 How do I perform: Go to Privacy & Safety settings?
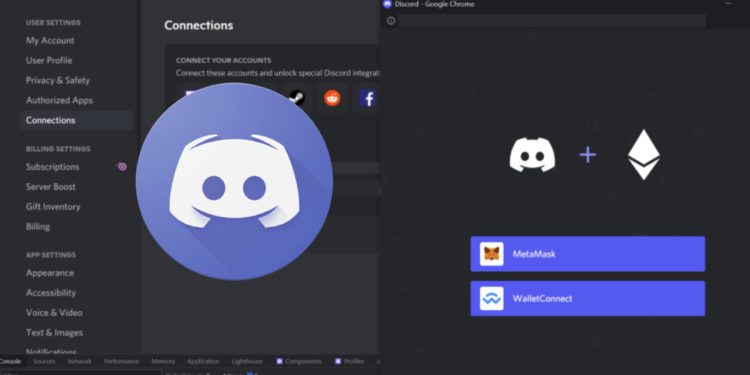coord(57,80)
